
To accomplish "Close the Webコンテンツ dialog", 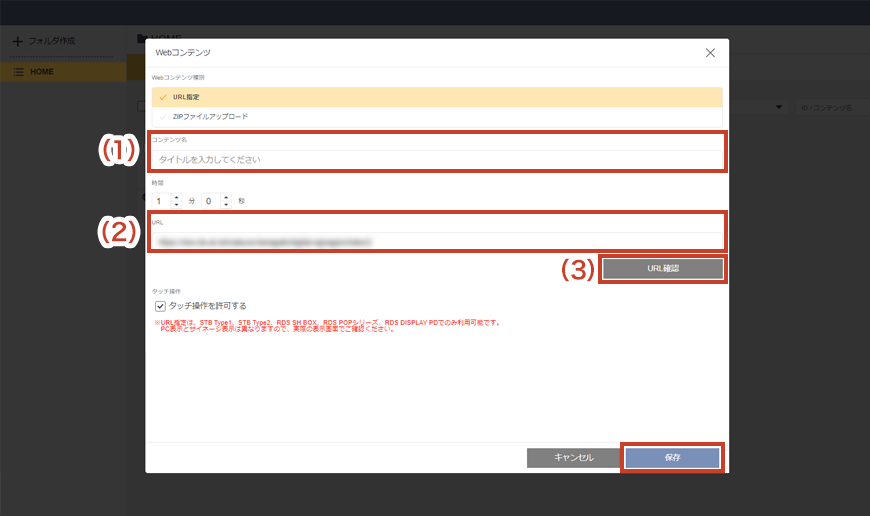I will [710, 53].
